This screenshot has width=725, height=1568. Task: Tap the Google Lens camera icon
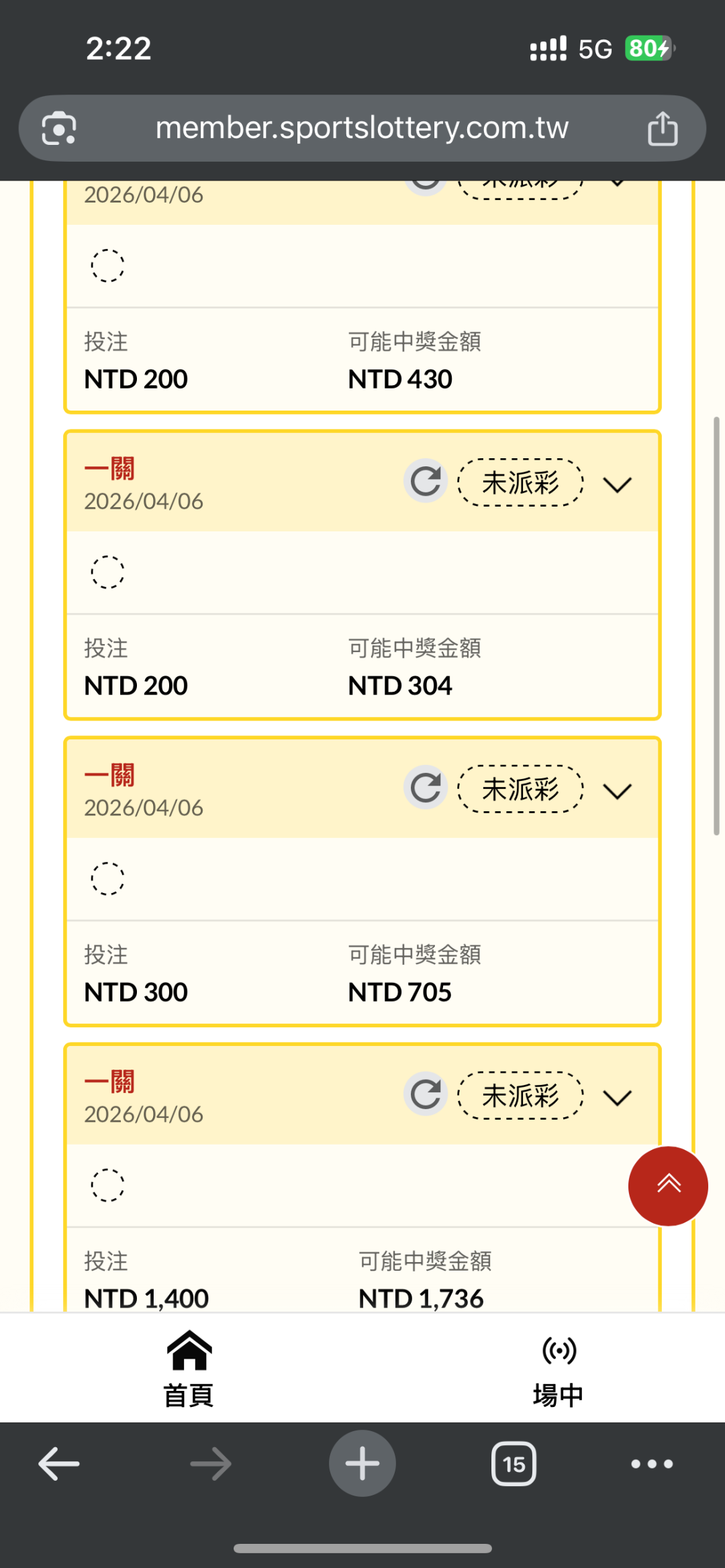[59, 128]
